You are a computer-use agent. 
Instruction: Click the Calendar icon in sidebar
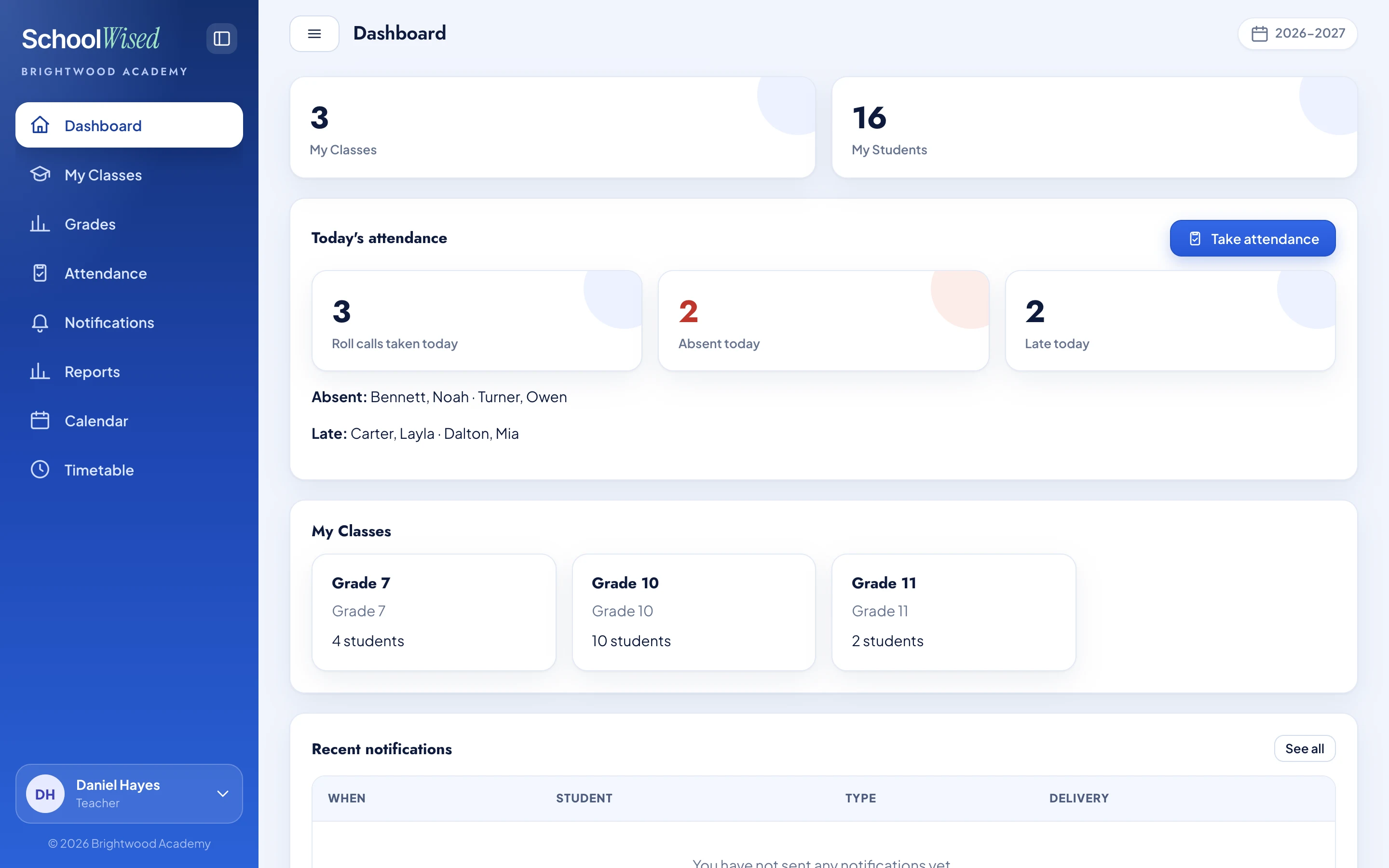(x=40, y=421)
